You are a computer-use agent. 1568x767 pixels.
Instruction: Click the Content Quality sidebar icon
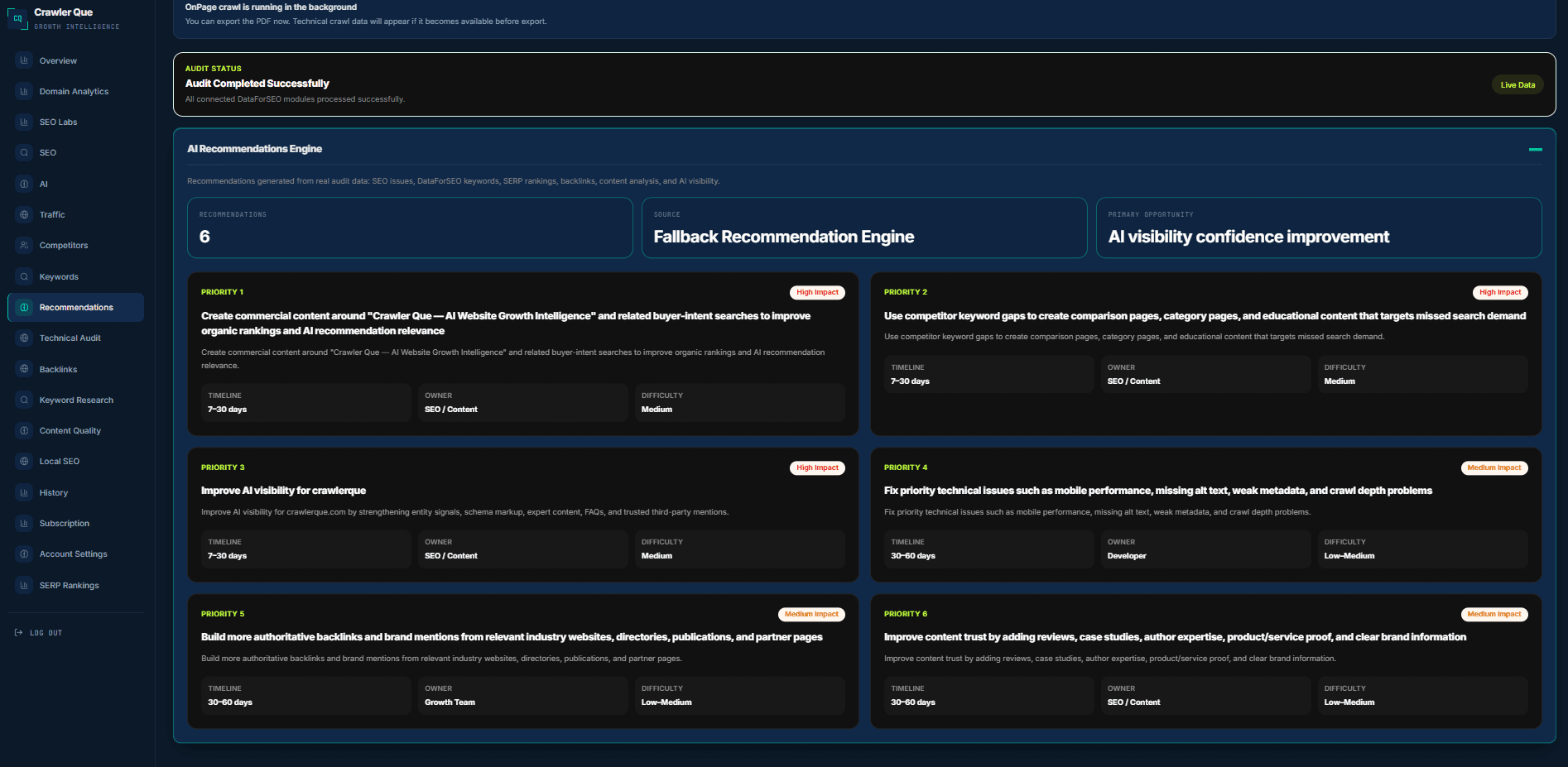point(24,430)
